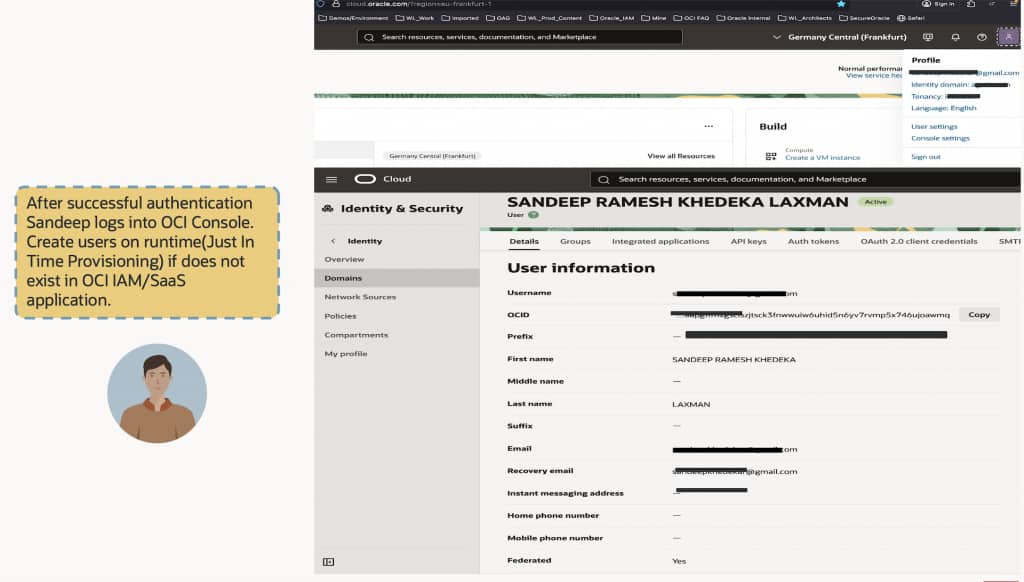The image size is (1024, 582).
Task: Click the browser address bar URL
Action: point(419,4)
